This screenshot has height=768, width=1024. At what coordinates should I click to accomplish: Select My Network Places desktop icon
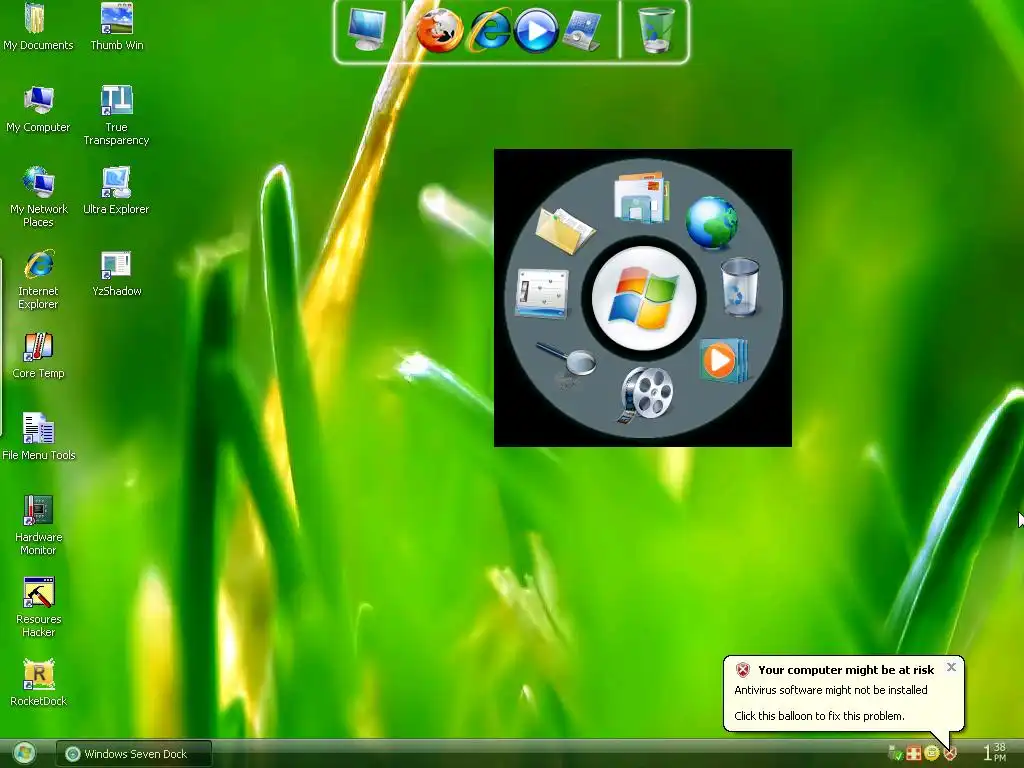[38, 197]
